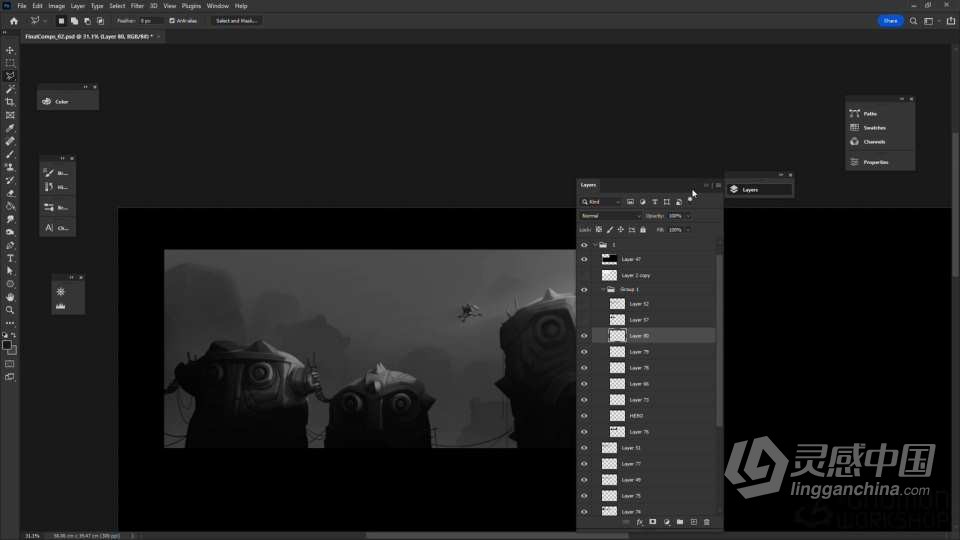
Task: Open the Layers panel flyout menu
Action: 718,185
